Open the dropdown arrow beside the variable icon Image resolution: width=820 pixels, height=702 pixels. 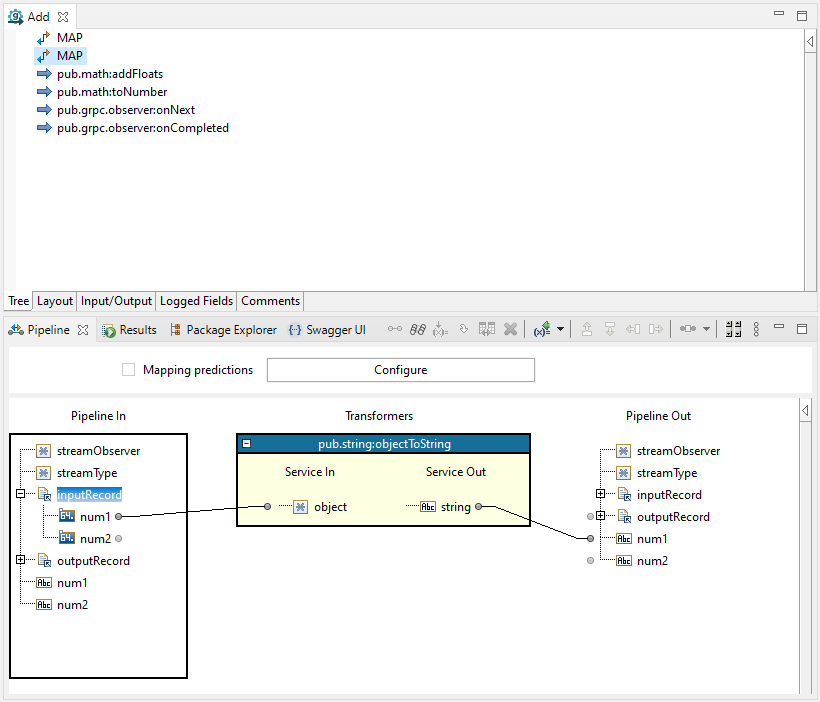[x=560, y=329]
